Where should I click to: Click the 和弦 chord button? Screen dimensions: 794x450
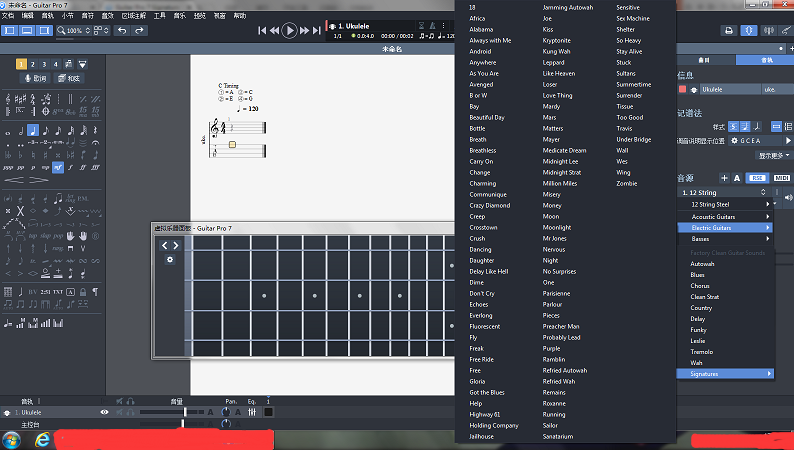[72, 78]
